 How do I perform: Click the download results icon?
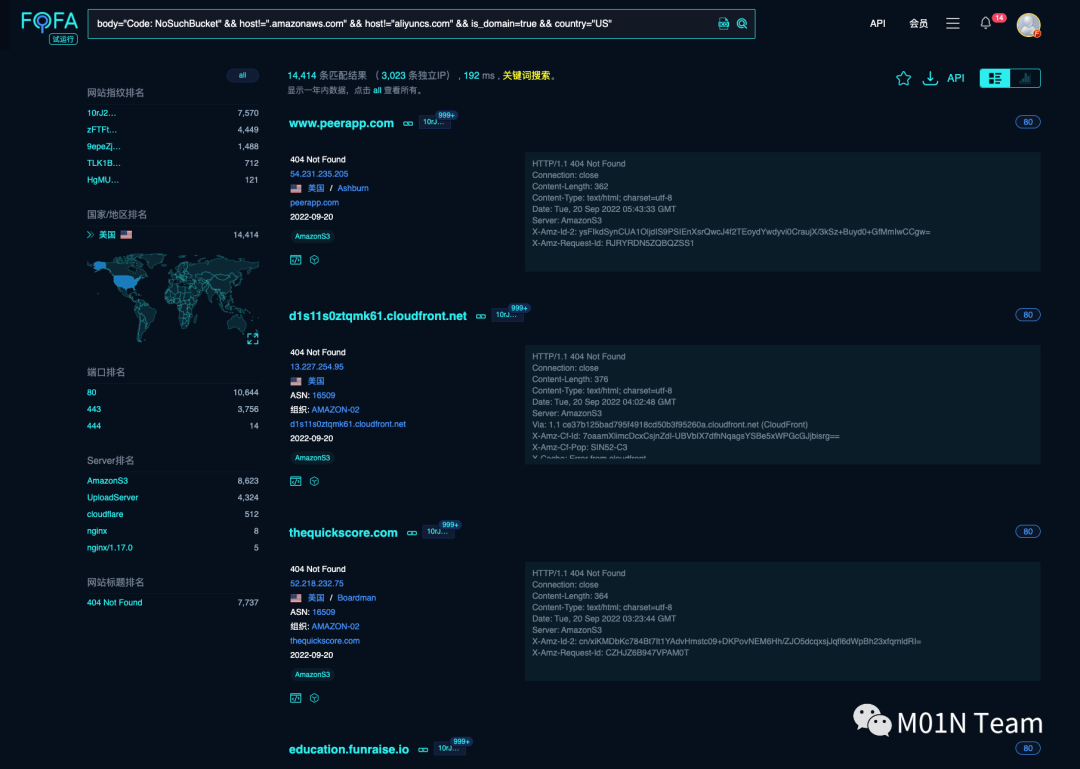[930, 79]
